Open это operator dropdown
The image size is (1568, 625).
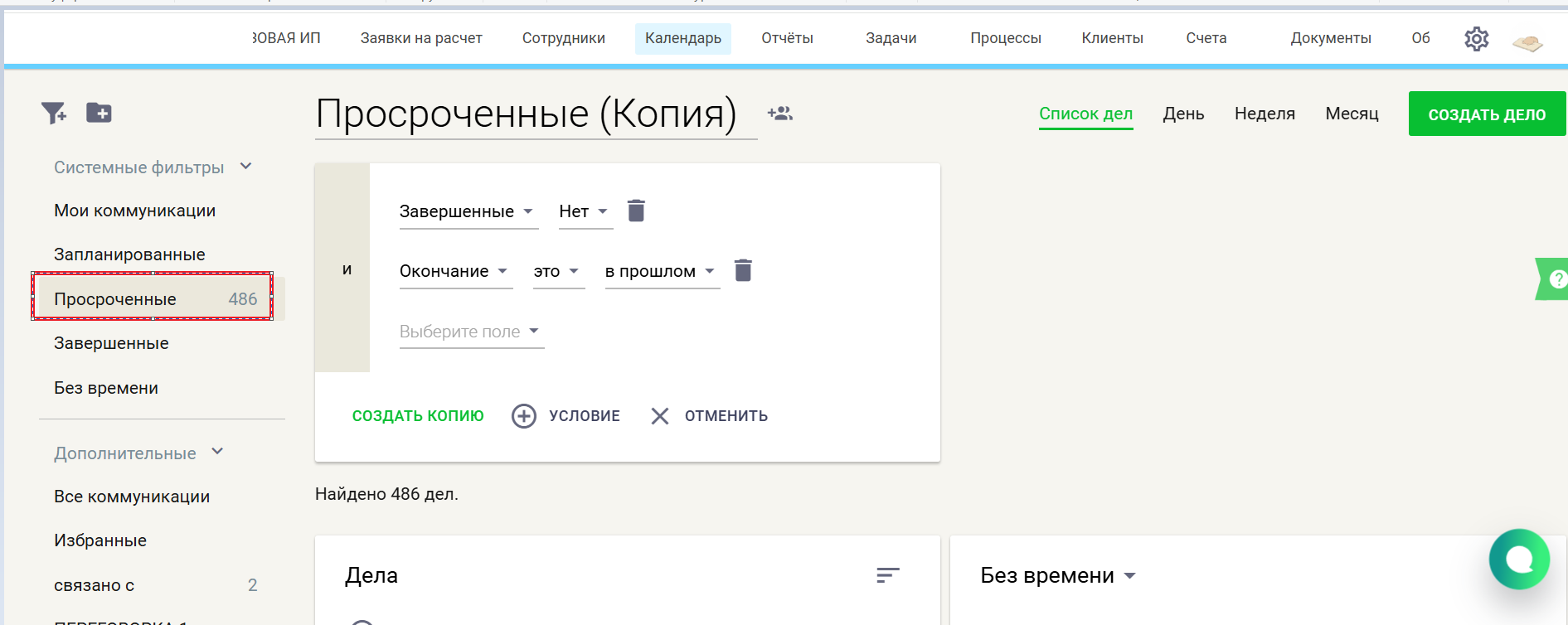click(559, 271)
